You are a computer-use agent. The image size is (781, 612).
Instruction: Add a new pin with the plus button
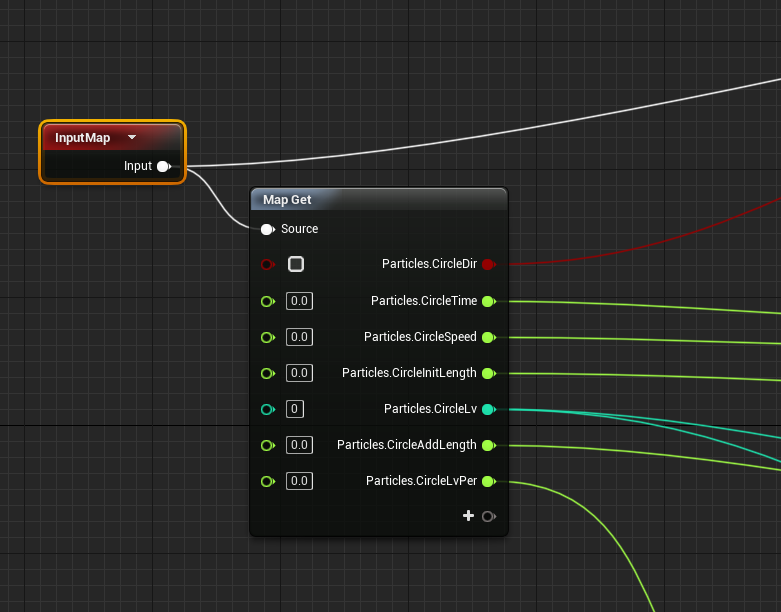pos(468,516)
